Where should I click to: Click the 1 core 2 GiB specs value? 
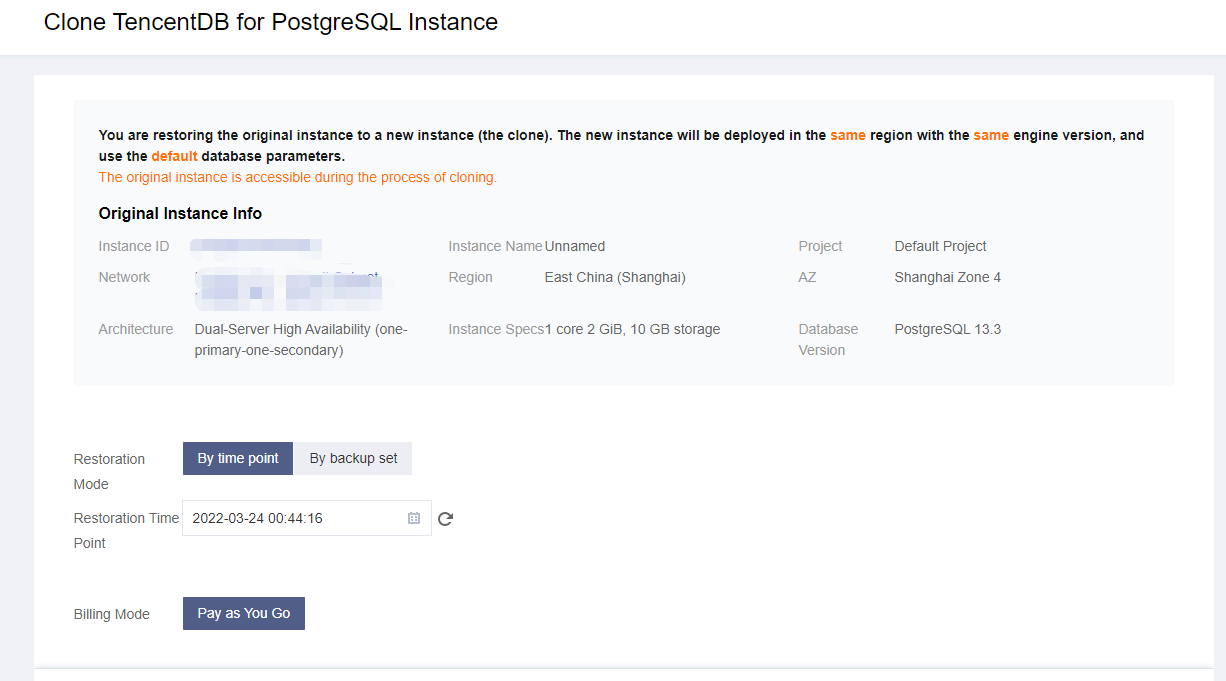[632, 329]
